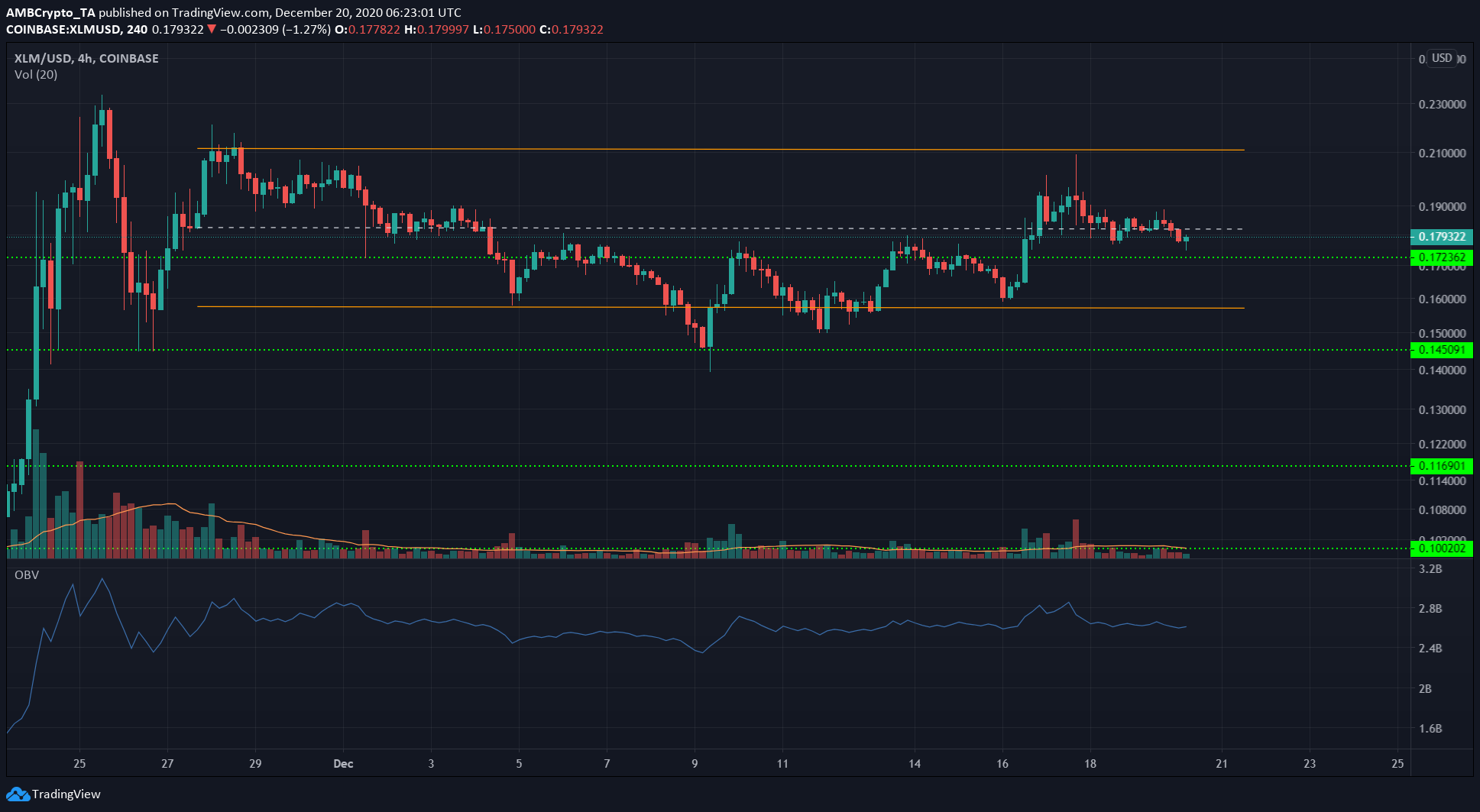Click the green 0.100202 price level label
1480x812 pixels.
[1441, 548]
